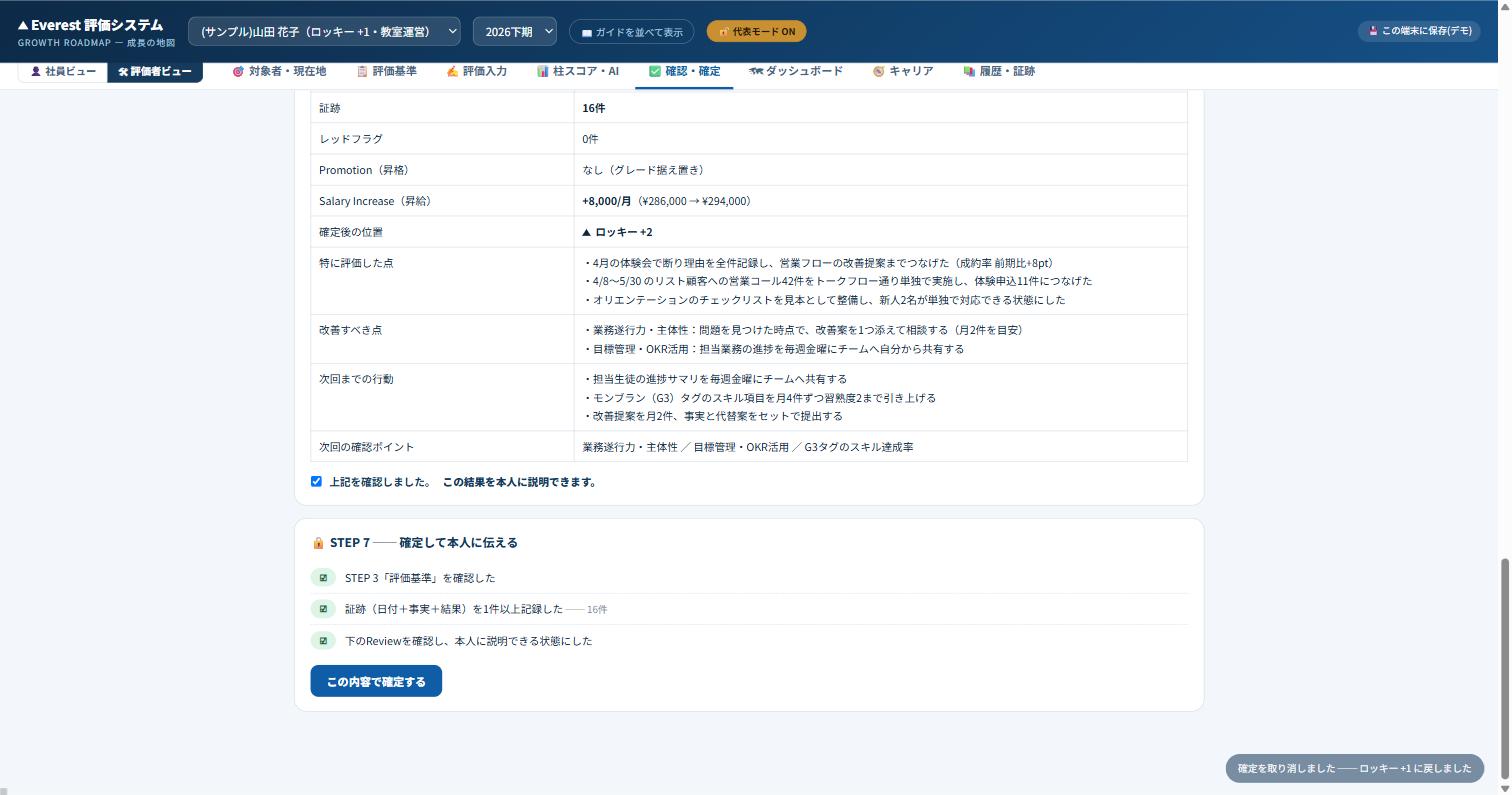Open the employee selector showing 山田 花子
Screen dimensions: 1512x795
pyautogui.click(x=324, y=31)
